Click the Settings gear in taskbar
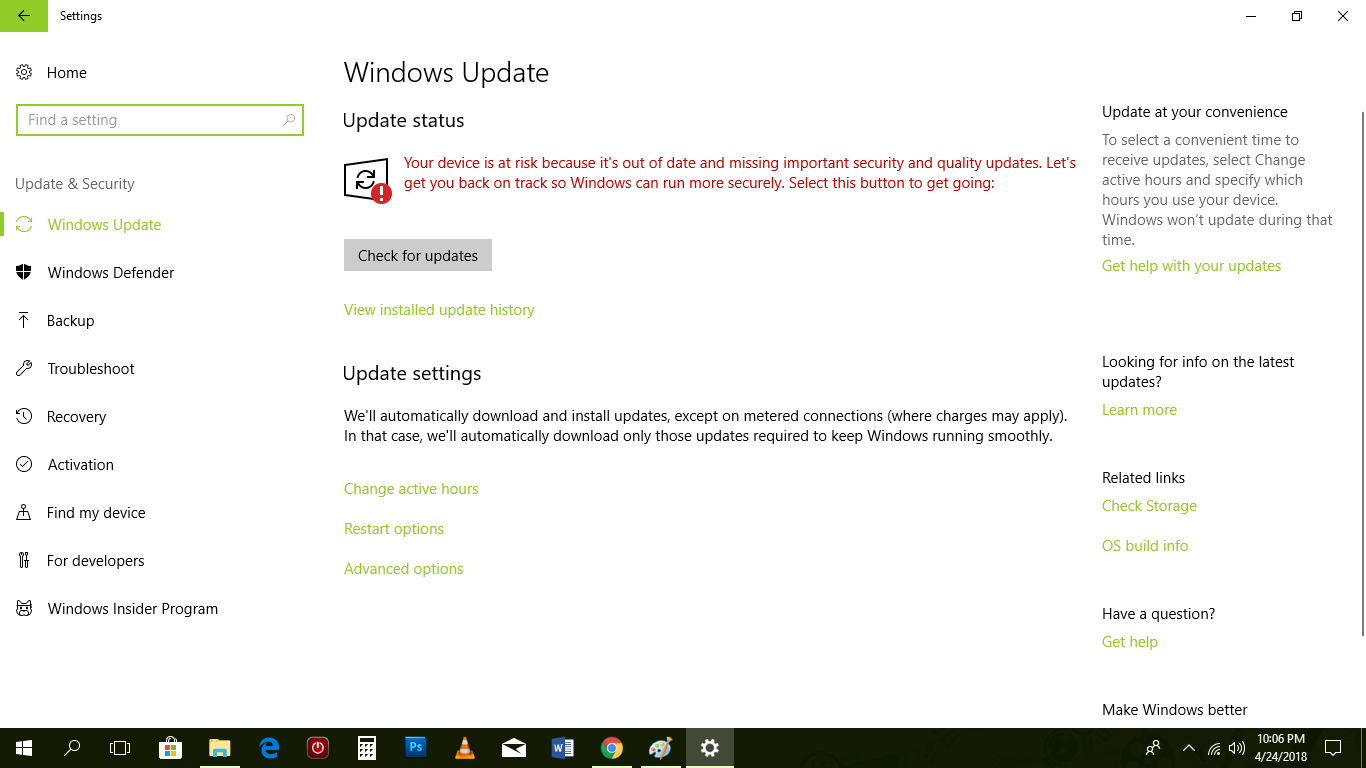This screenshot has height=768, width=1366. [x=710, y=748]
